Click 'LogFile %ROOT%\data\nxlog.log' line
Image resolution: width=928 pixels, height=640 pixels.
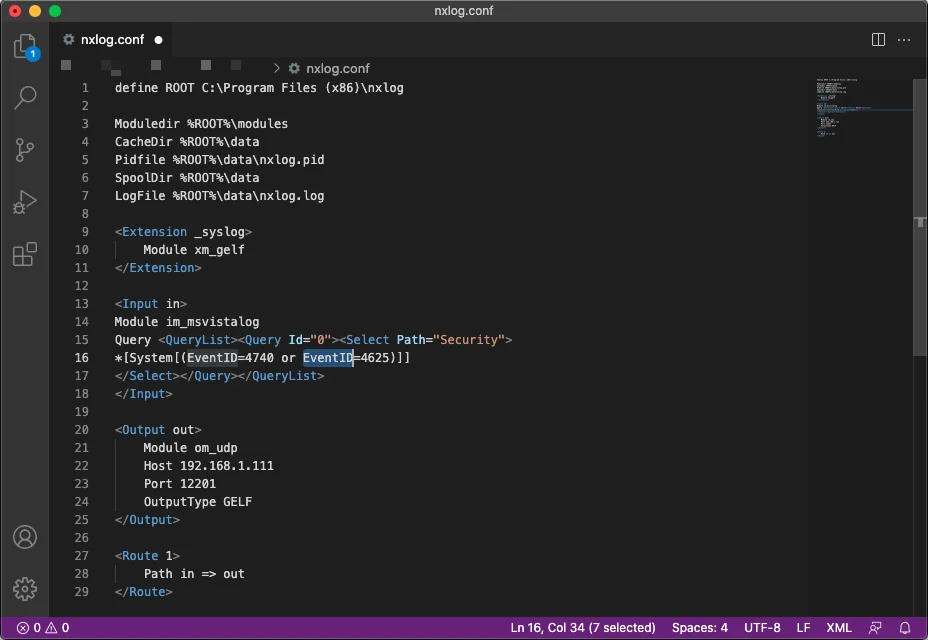(x=220, y=196)
